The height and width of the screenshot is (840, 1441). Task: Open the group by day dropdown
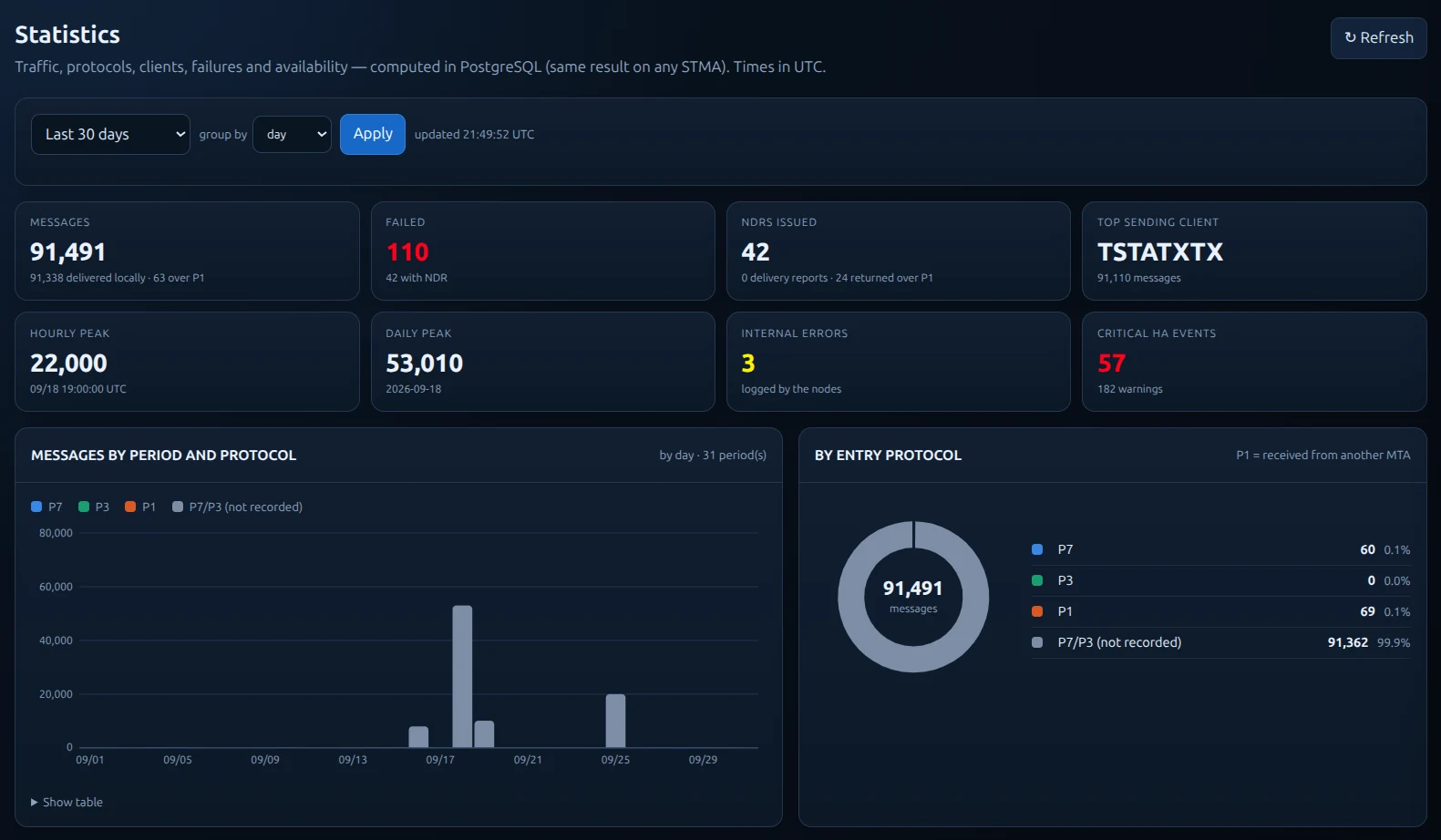tap(292, 135)
